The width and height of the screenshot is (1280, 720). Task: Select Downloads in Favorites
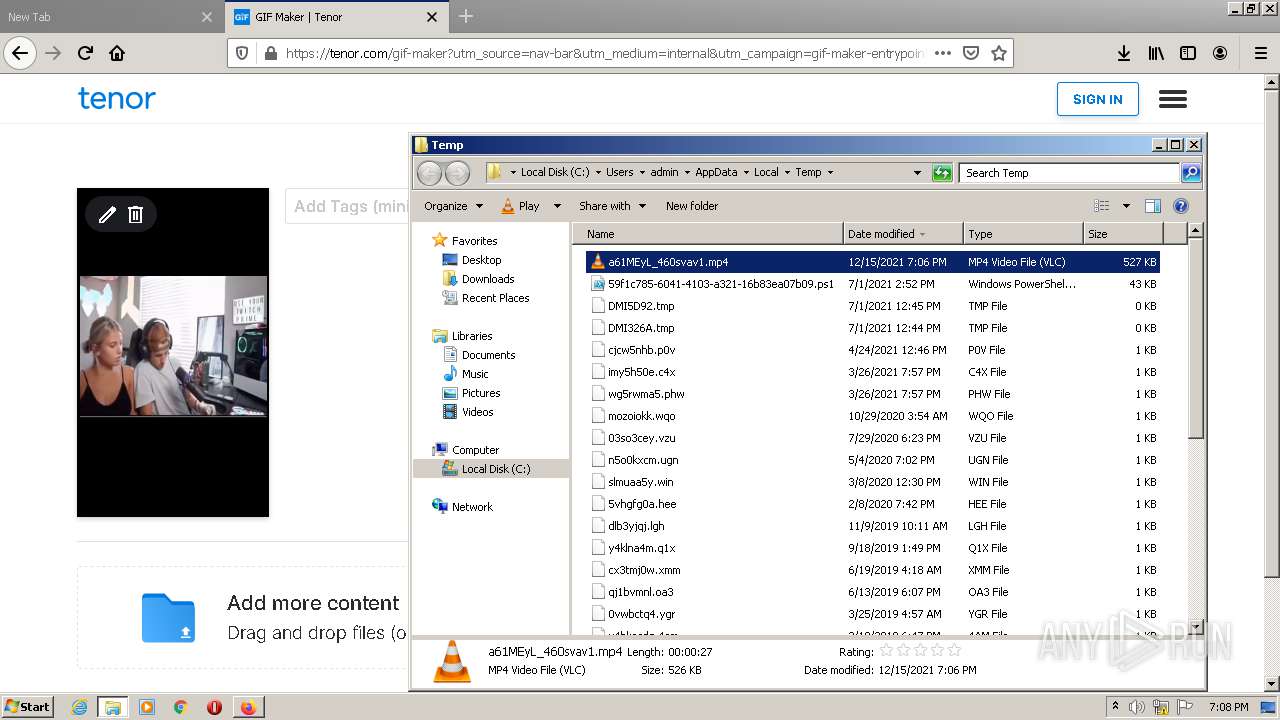[488, 279]
